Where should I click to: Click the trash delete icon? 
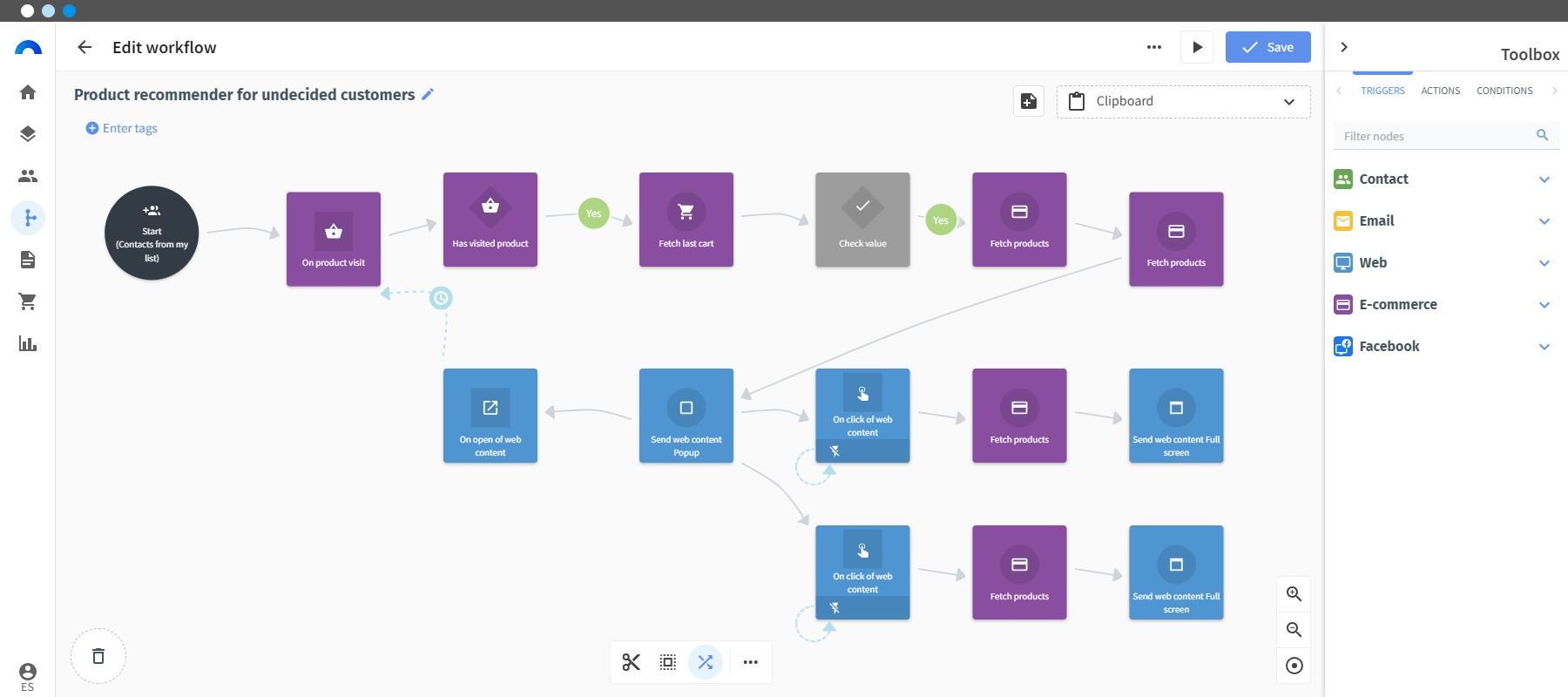98,656
